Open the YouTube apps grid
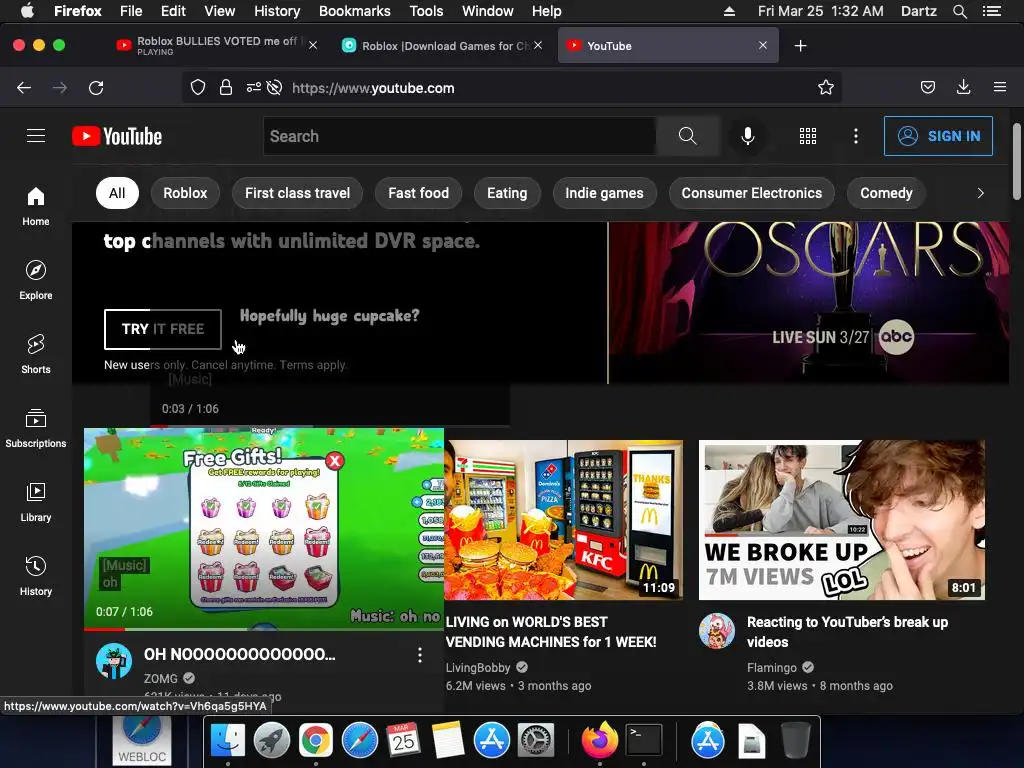This screenshot has height=768, width=1024. point(808,136)
